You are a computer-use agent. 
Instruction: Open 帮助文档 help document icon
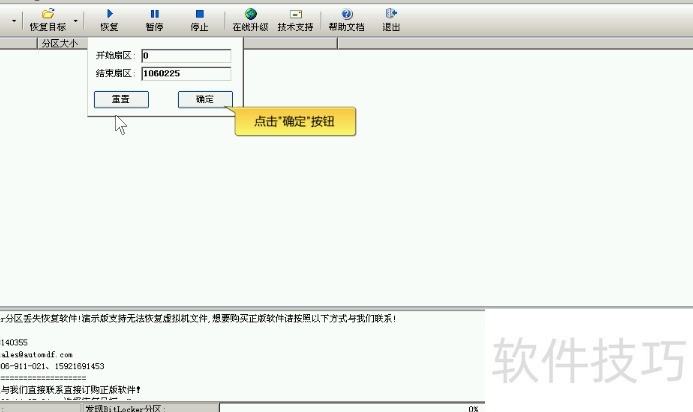346,14
